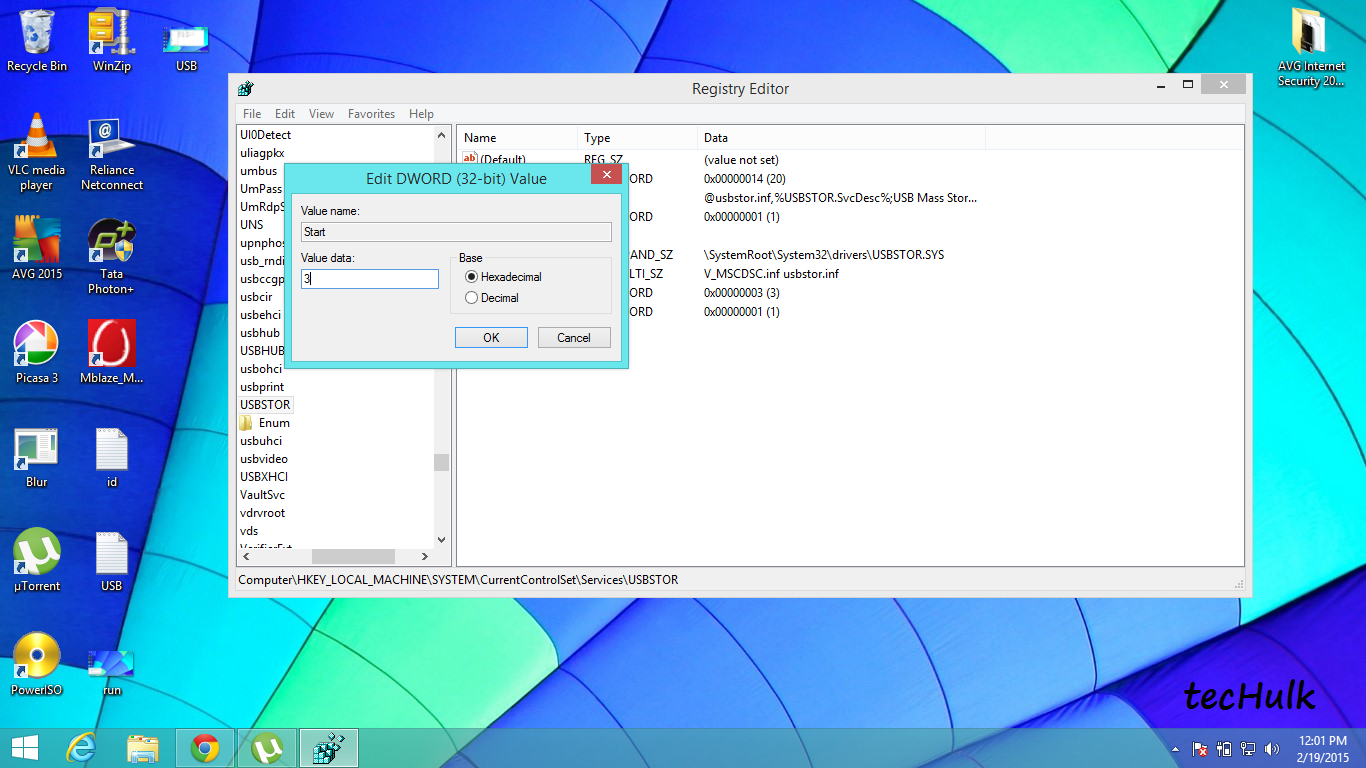Click the speaker icon in system tray
1366x768 pixels.
pos(1272,747)
